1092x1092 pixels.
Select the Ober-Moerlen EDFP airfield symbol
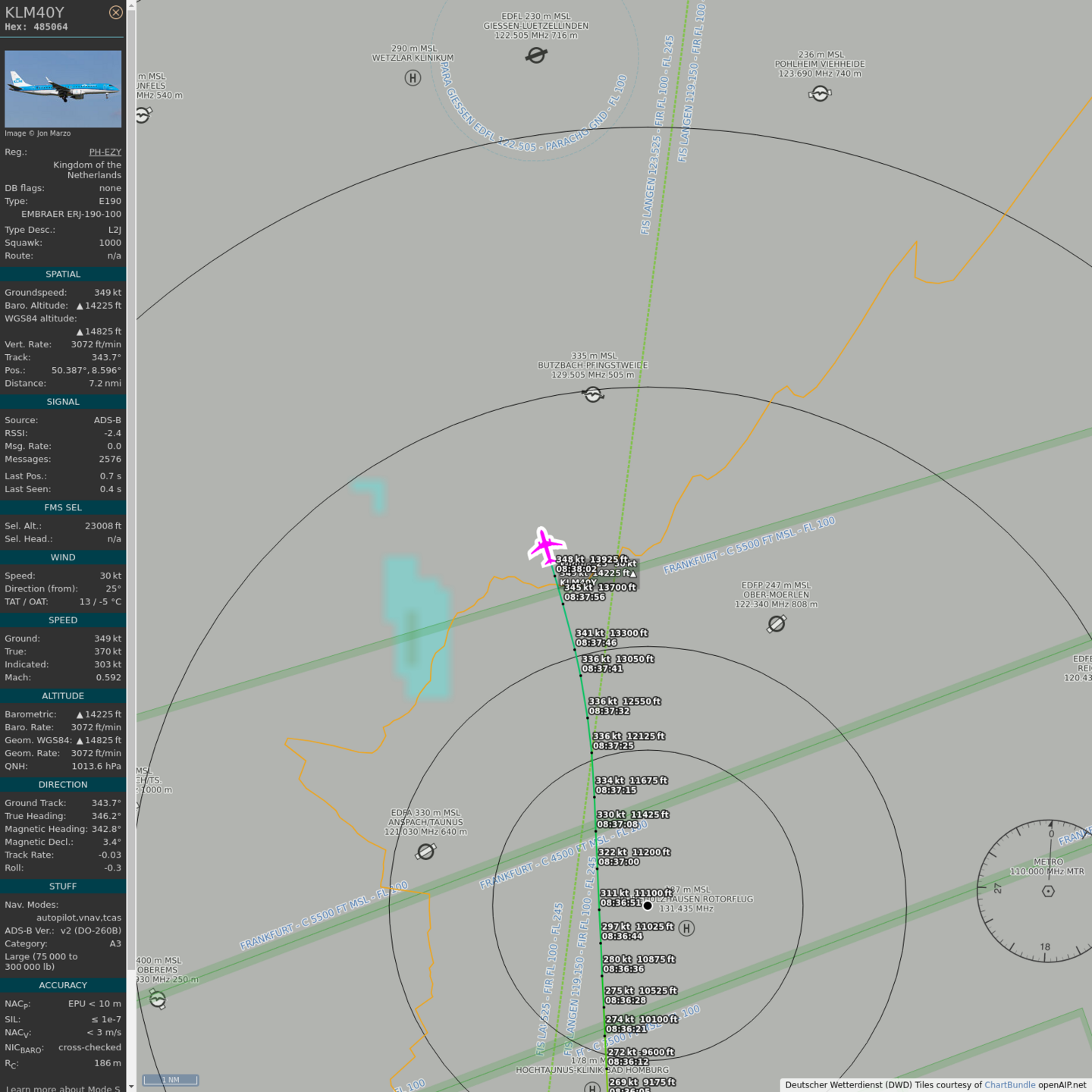(x=777, y=623)
